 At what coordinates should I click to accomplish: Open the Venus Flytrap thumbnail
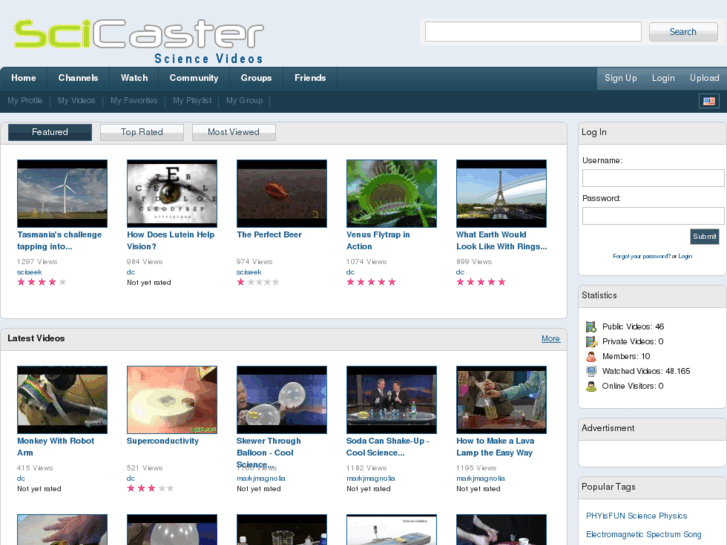(391, 193)
